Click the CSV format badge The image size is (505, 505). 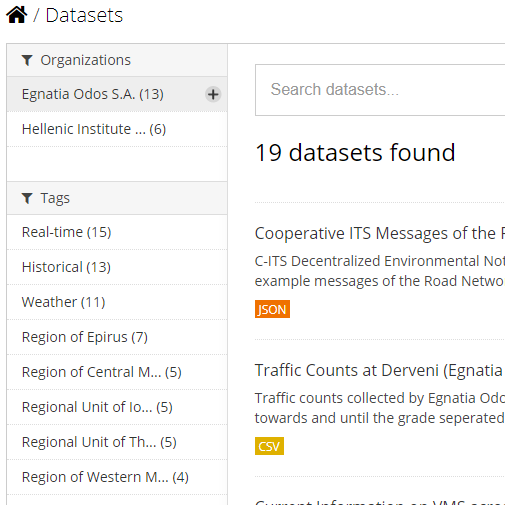269,446
